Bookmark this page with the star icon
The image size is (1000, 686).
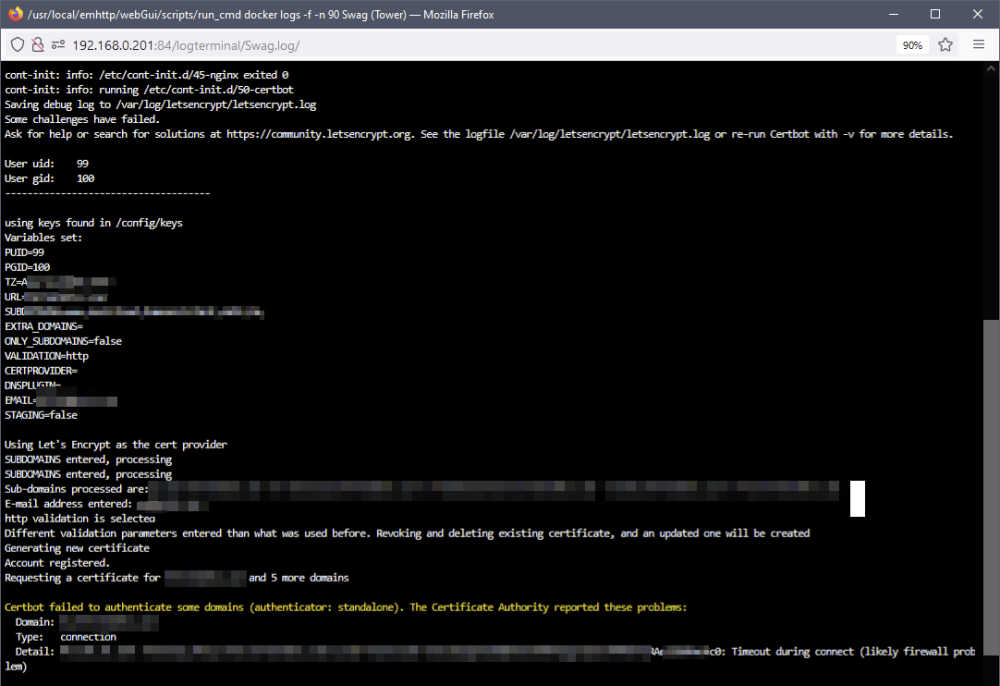pyautogui.click(x=945, y=45)
